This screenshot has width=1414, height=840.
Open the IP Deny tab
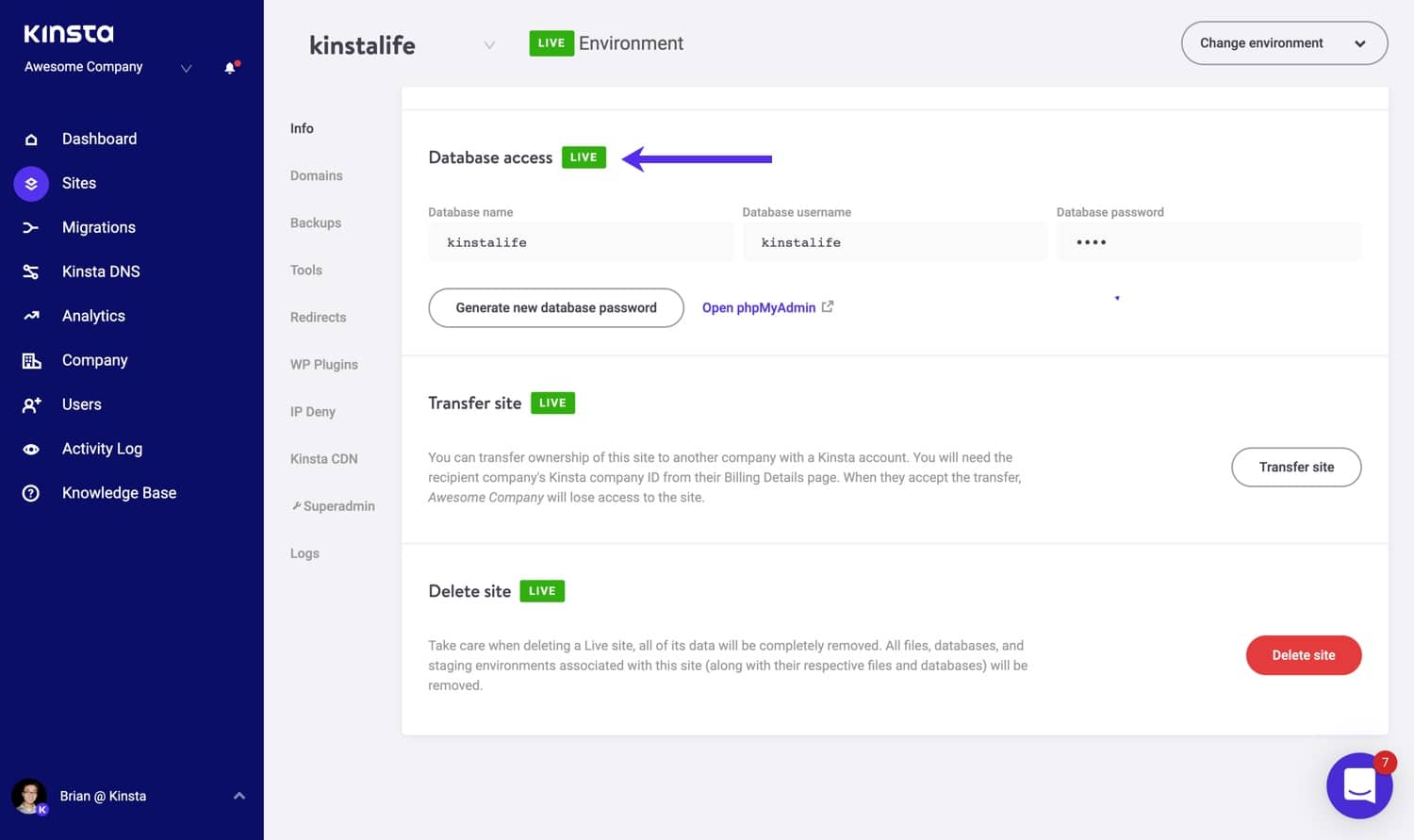[313, 411]
